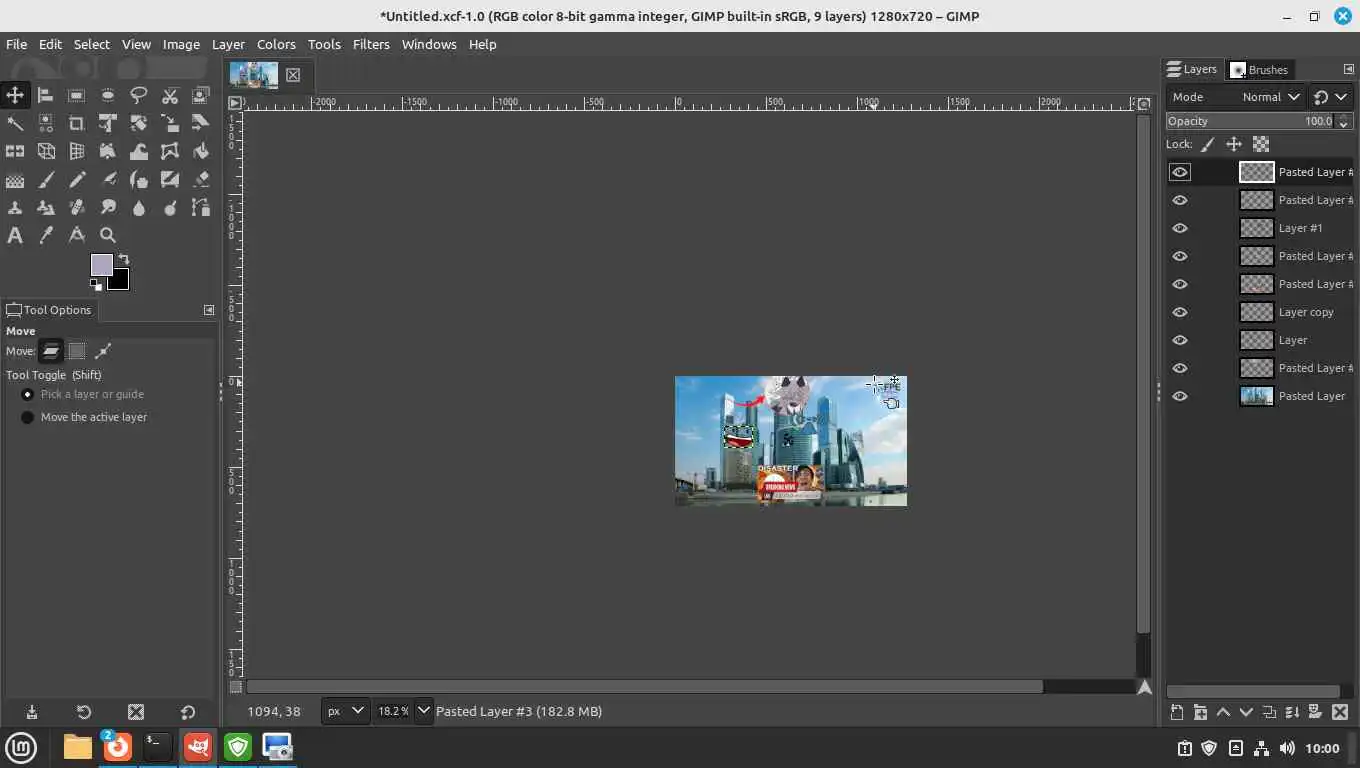
Task: Toggle the eye of the highlighted active layer
Action: [x=1180, y=172]
